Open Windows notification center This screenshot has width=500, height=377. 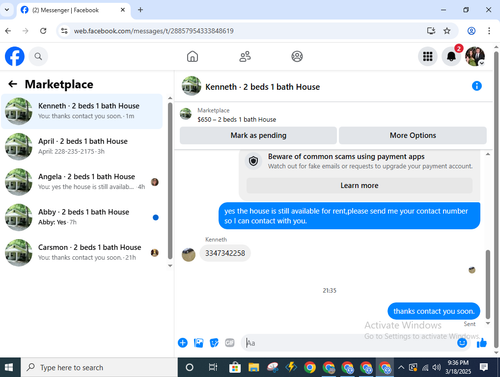coord(484,367)
